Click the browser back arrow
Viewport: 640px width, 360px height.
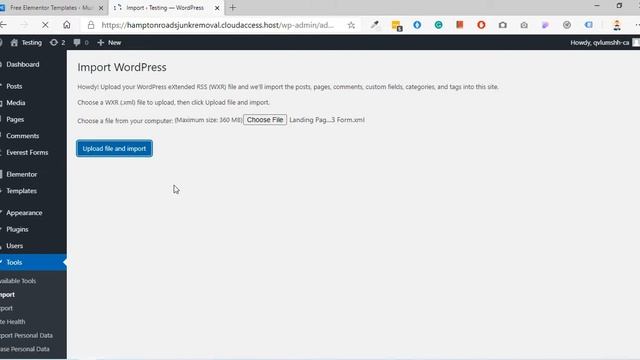[x=3, y=25]
